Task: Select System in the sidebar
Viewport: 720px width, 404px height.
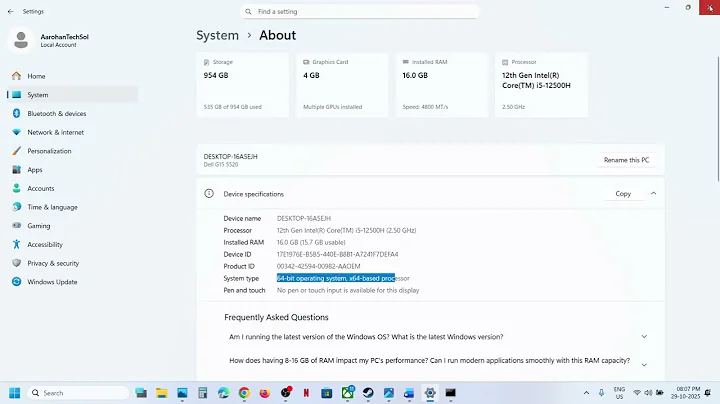Action: [73, 95]
